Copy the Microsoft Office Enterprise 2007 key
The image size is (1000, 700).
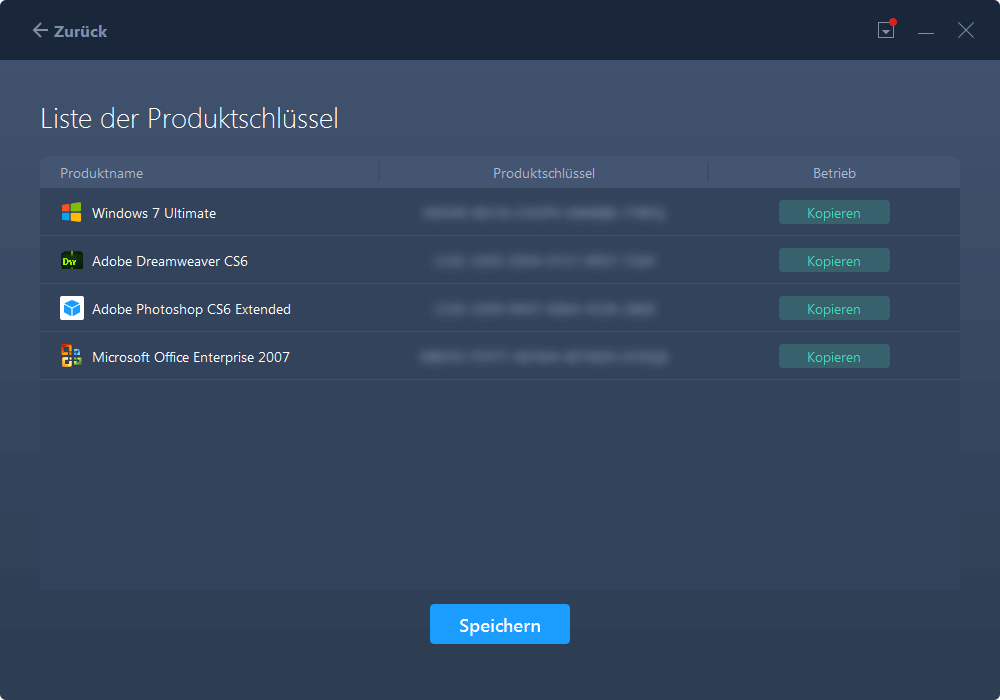pos(834,356)
